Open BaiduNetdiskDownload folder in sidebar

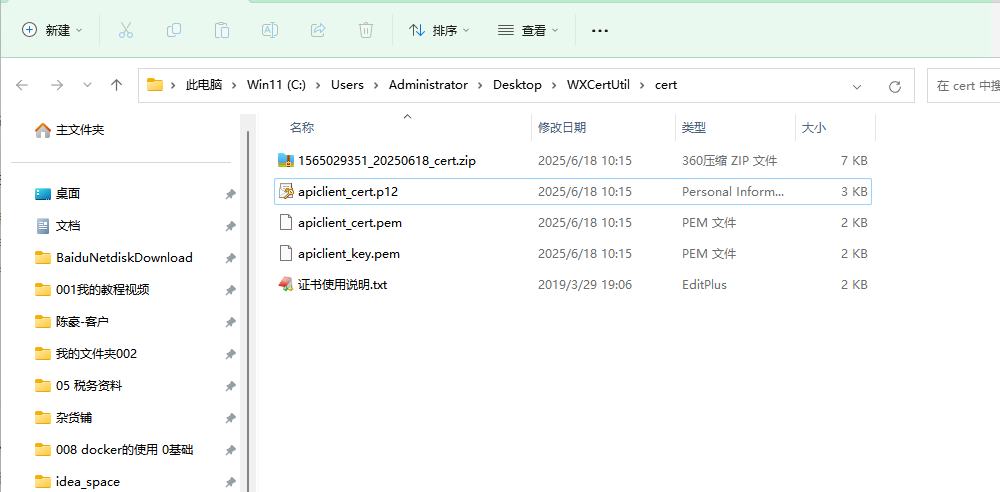124,257
